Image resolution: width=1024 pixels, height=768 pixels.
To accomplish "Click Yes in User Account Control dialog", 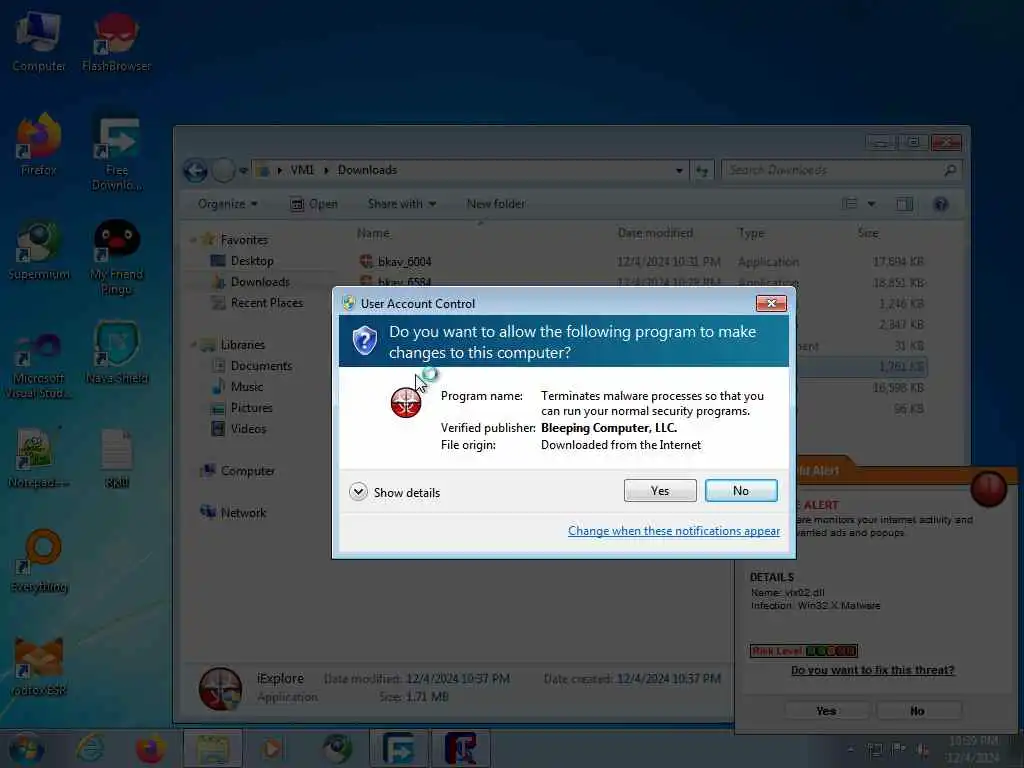I will tap(660, 490).
